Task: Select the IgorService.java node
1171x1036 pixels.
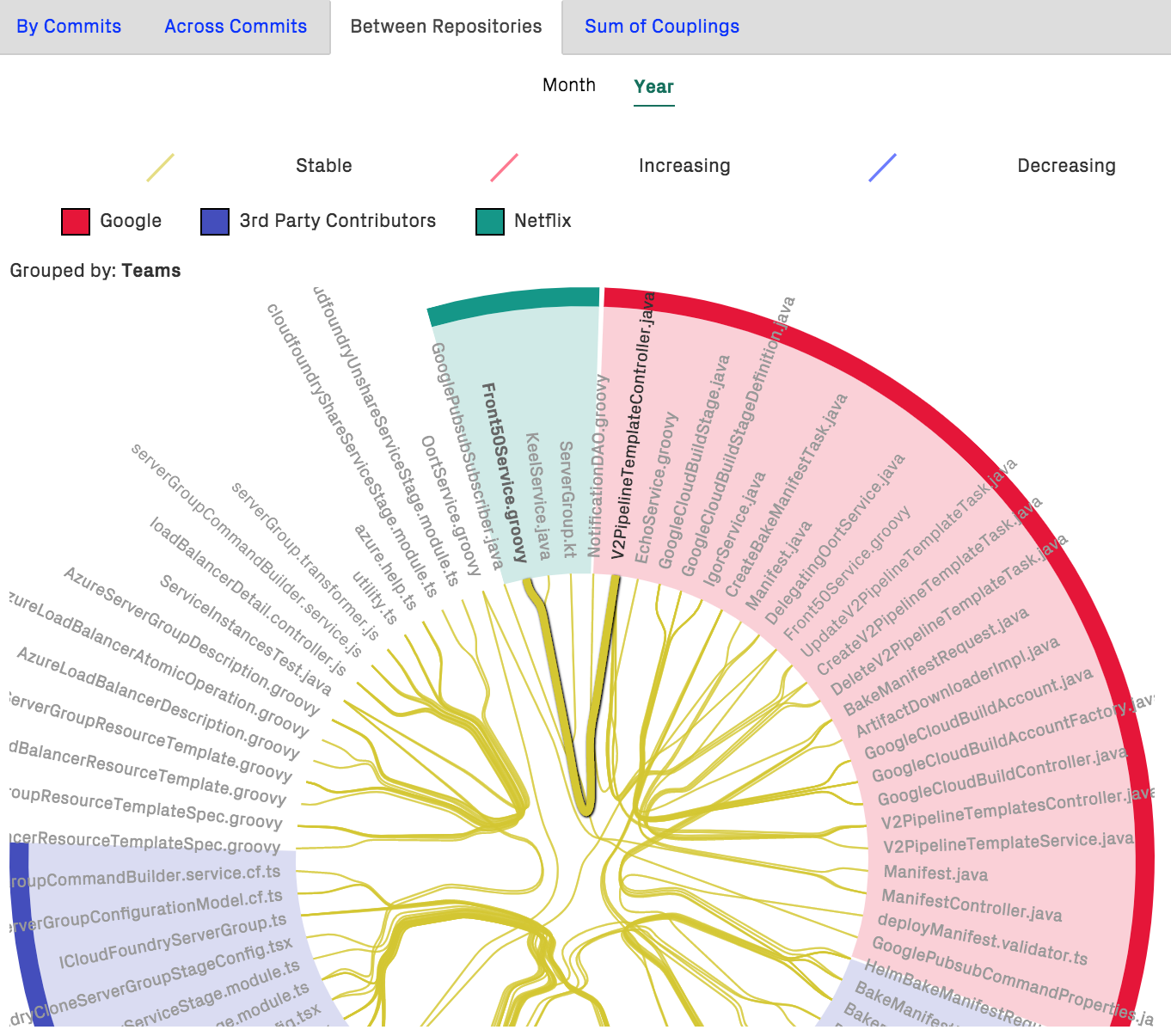Action: (734, 530)
